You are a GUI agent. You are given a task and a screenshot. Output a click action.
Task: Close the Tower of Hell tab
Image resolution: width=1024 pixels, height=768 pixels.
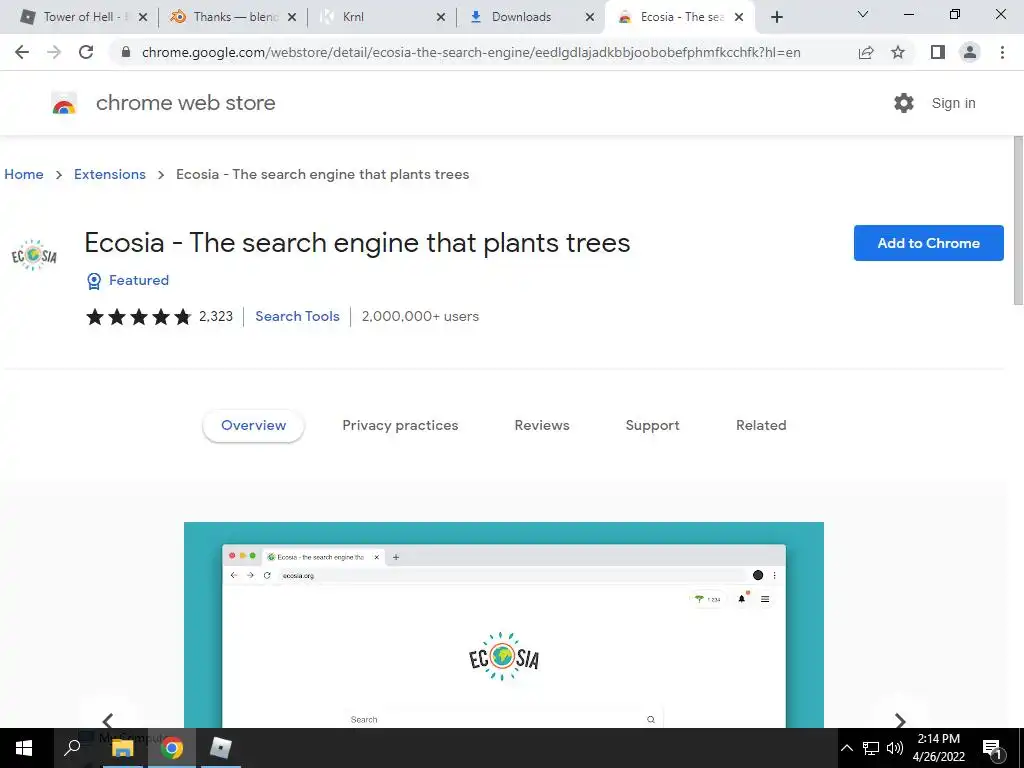[143, 17]
